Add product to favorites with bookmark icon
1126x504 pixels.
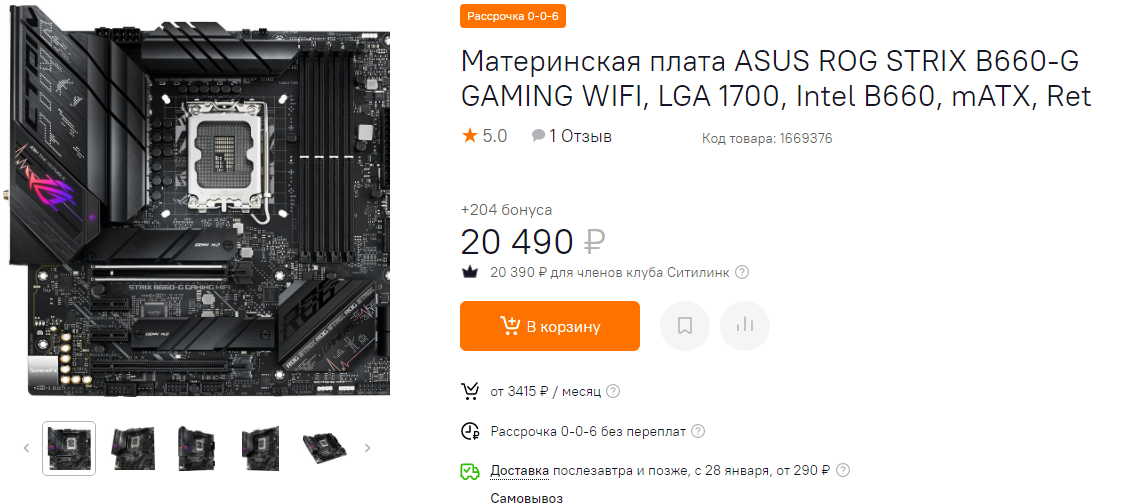tap(684, 326)
